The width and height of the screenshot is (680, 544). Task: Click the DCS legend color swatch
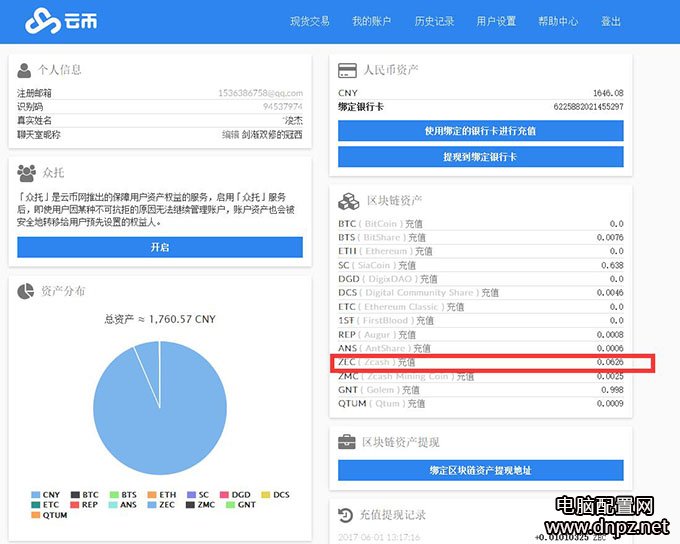(x=265, y=495)
